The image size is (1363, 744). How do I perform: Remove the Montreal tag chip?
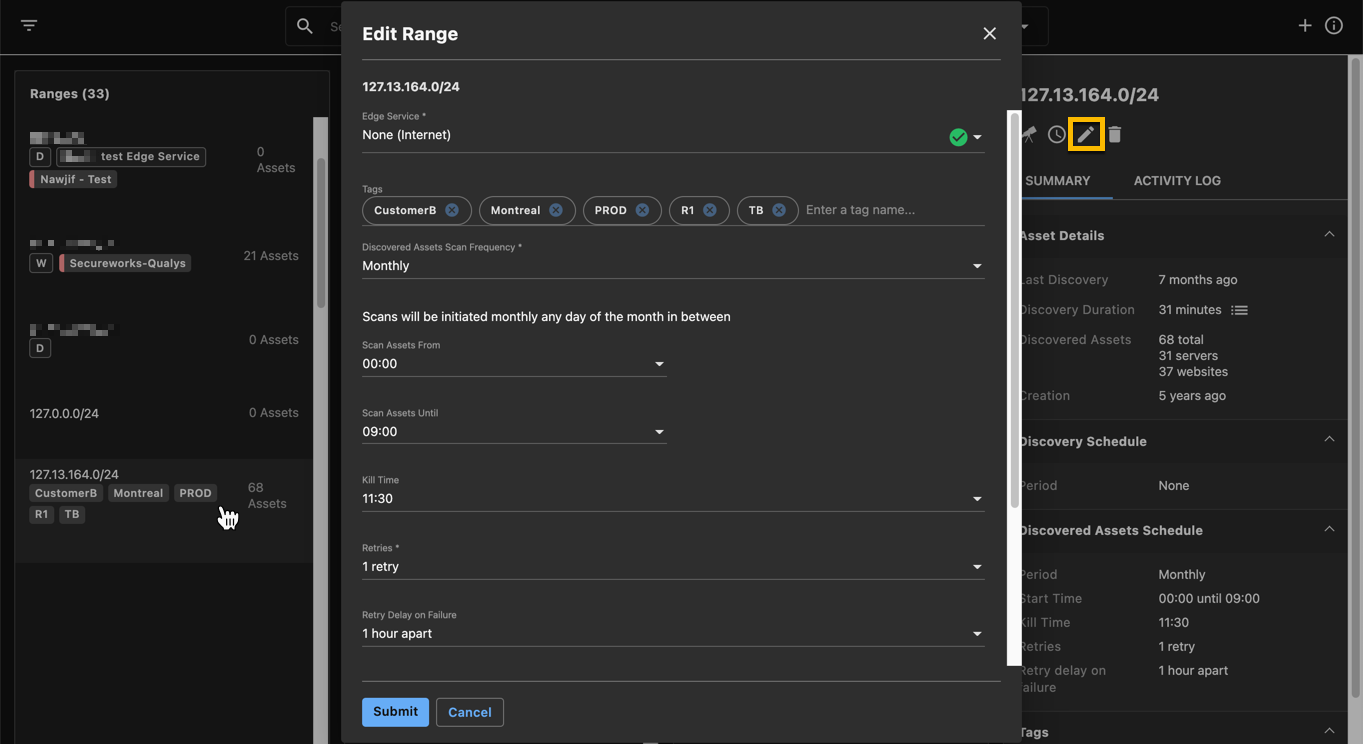point(556,210)
